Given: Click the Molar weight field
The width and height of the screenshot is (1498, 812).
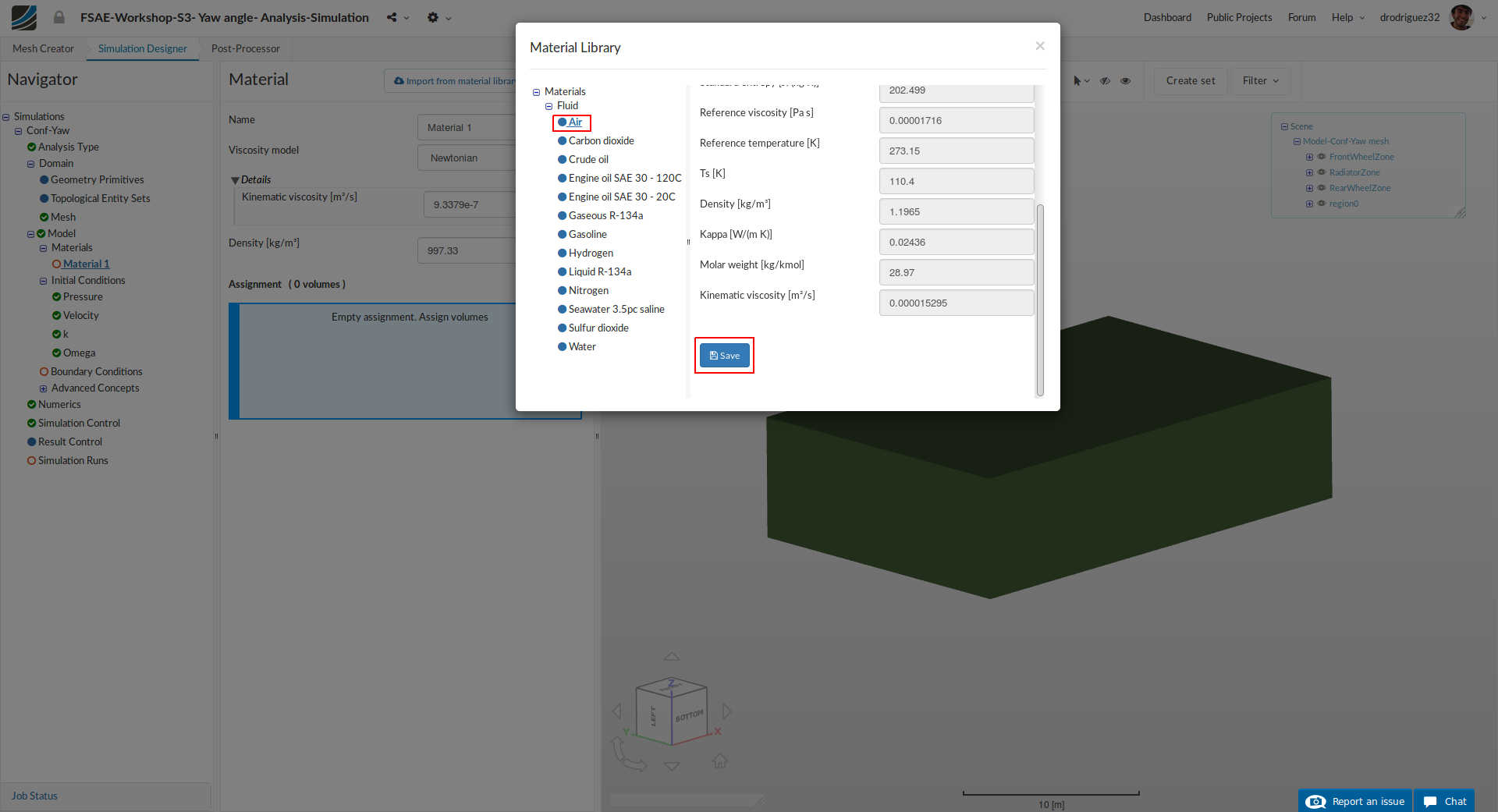Looking at the screenshot, I should [x=957, y=273].
